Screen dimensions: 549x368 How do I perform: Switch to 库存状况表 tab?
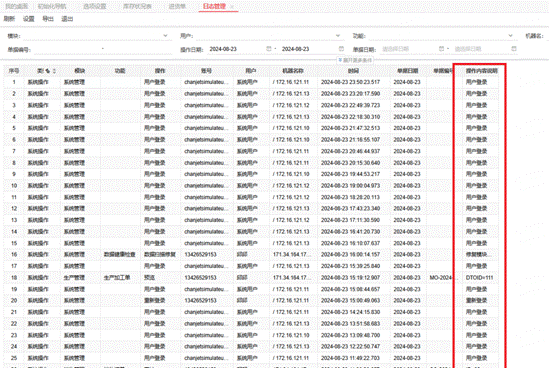pyautogui.click(x=137, y=6)
